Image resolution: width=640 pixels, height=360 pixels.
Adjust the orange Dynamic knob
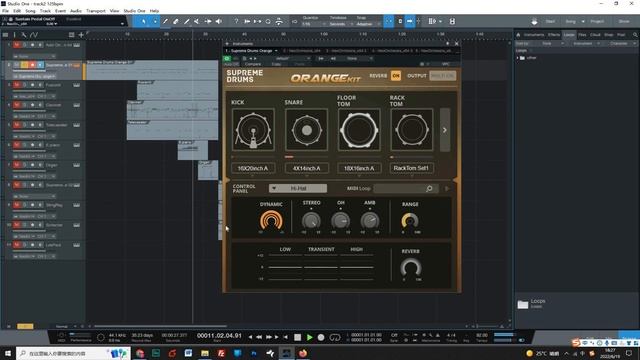[271, 220]
